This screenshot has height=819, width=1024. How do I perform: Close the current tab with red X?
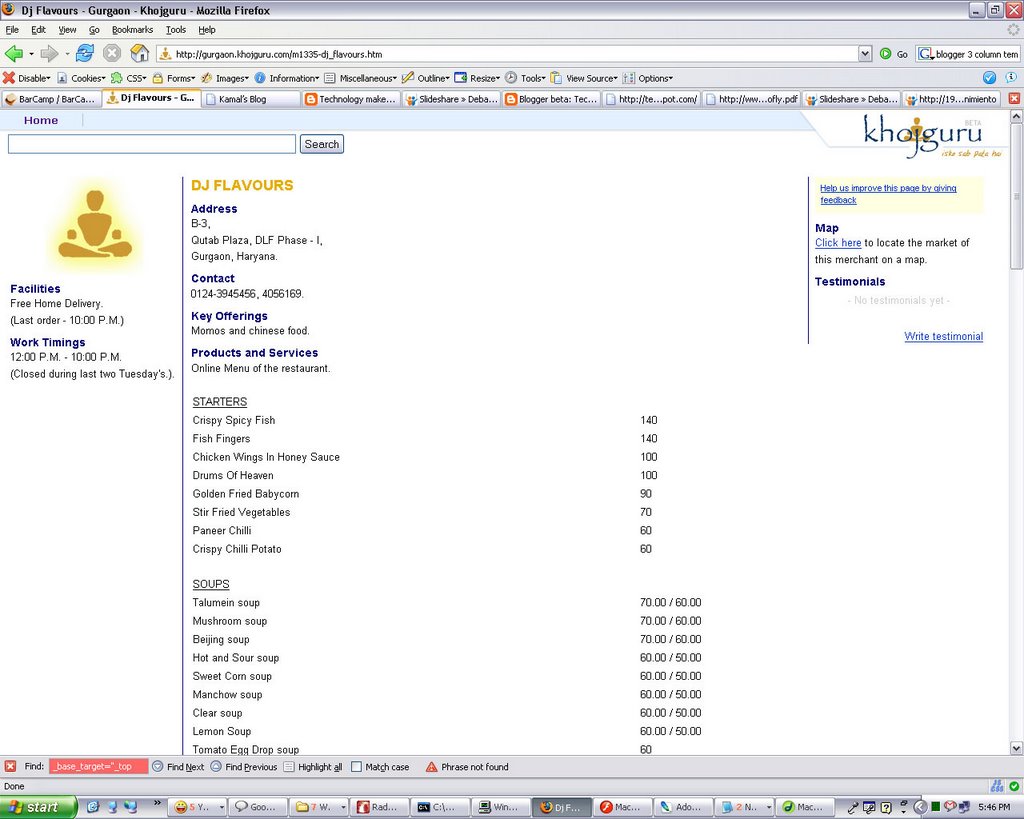pyautogui.click(x=1014, y=99)
